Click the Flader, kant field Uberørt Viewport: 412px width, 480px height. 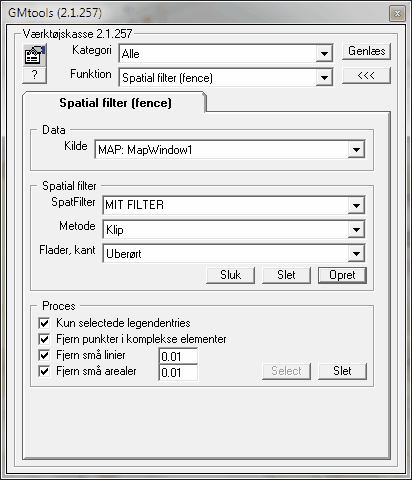tap(234, 254)
